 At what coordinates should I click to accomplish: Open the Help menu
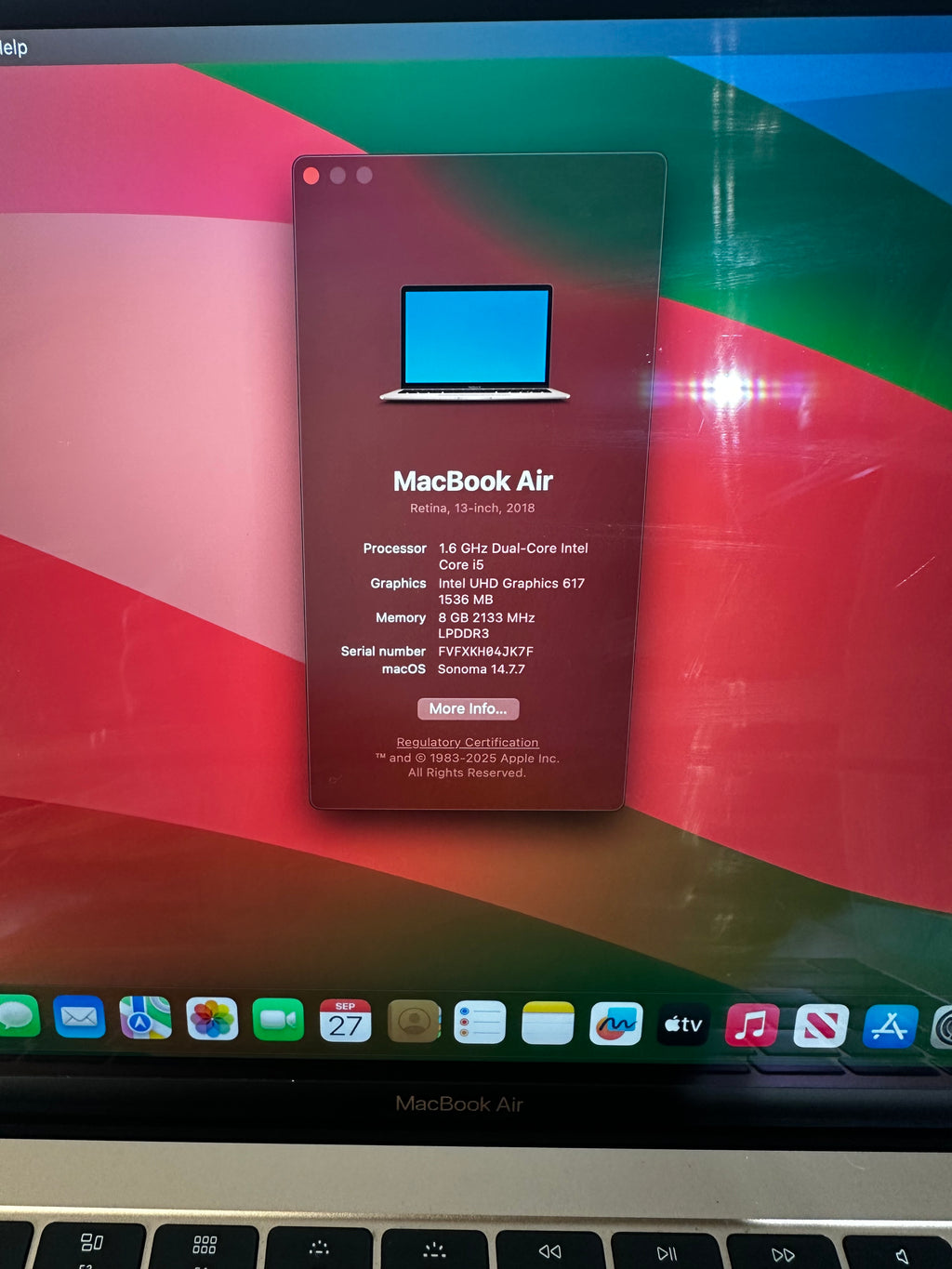click(x=13, y=47)
